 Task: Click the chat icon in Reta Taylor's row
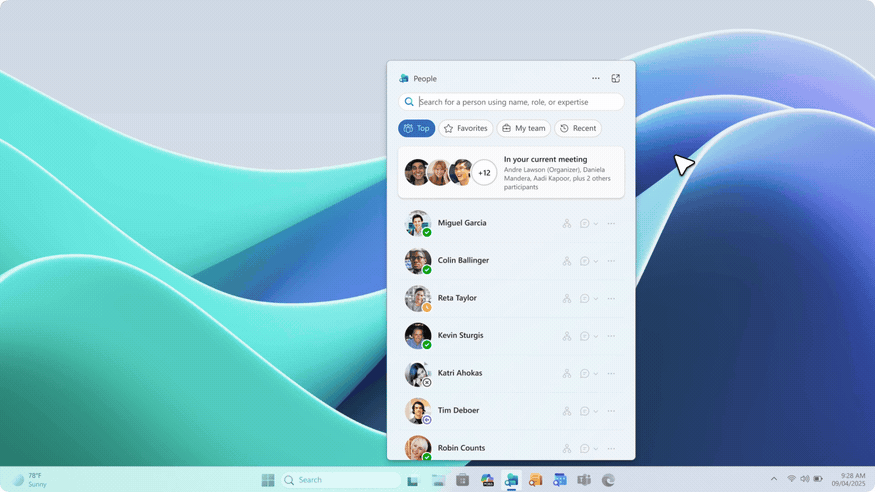click(584, 298)
